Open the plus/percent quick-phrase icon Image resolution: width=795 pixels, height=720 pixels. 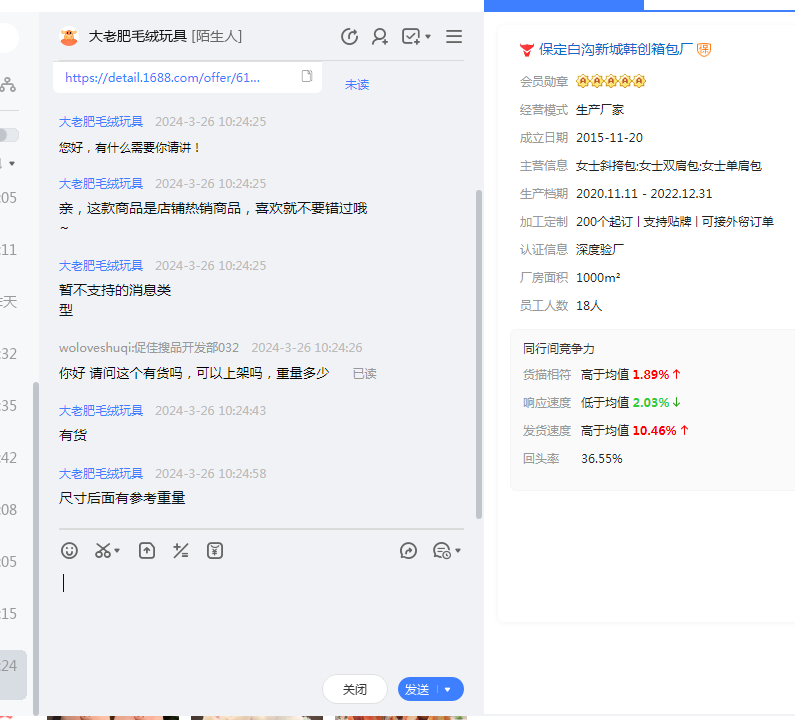(x=180, y=551)
